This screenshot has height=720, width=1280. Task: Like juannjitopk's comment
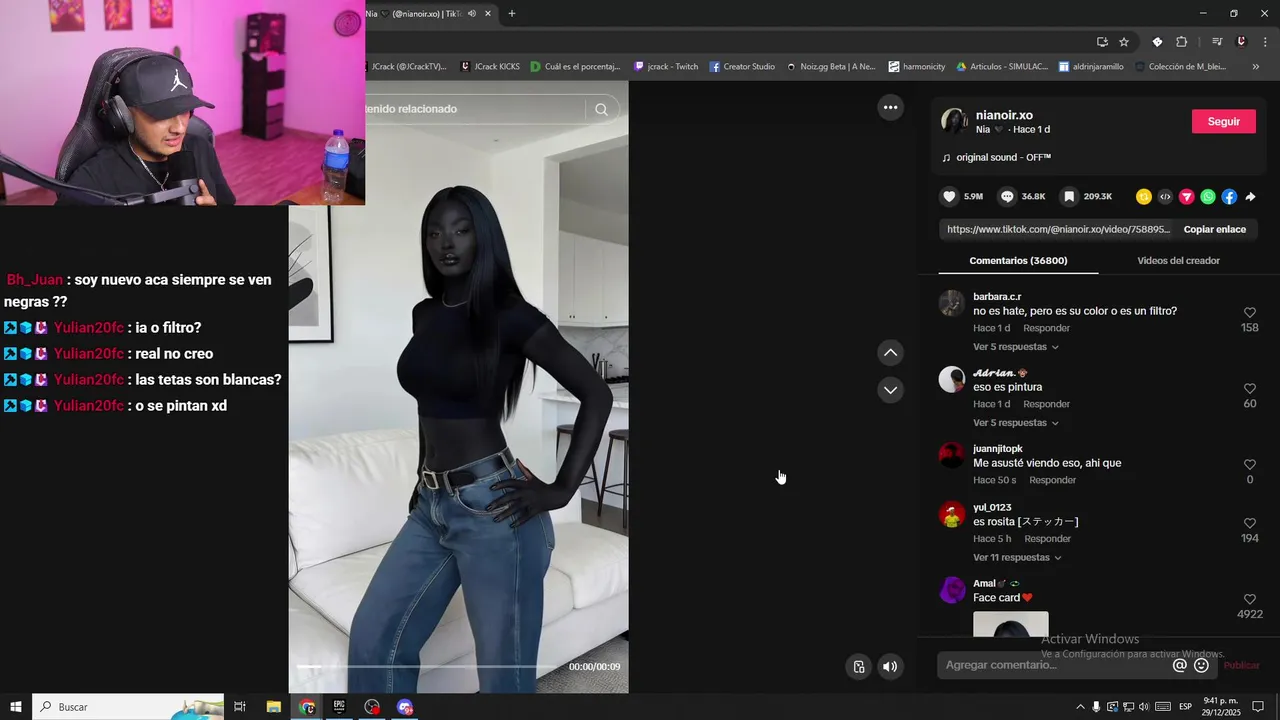click(1250, 465)
